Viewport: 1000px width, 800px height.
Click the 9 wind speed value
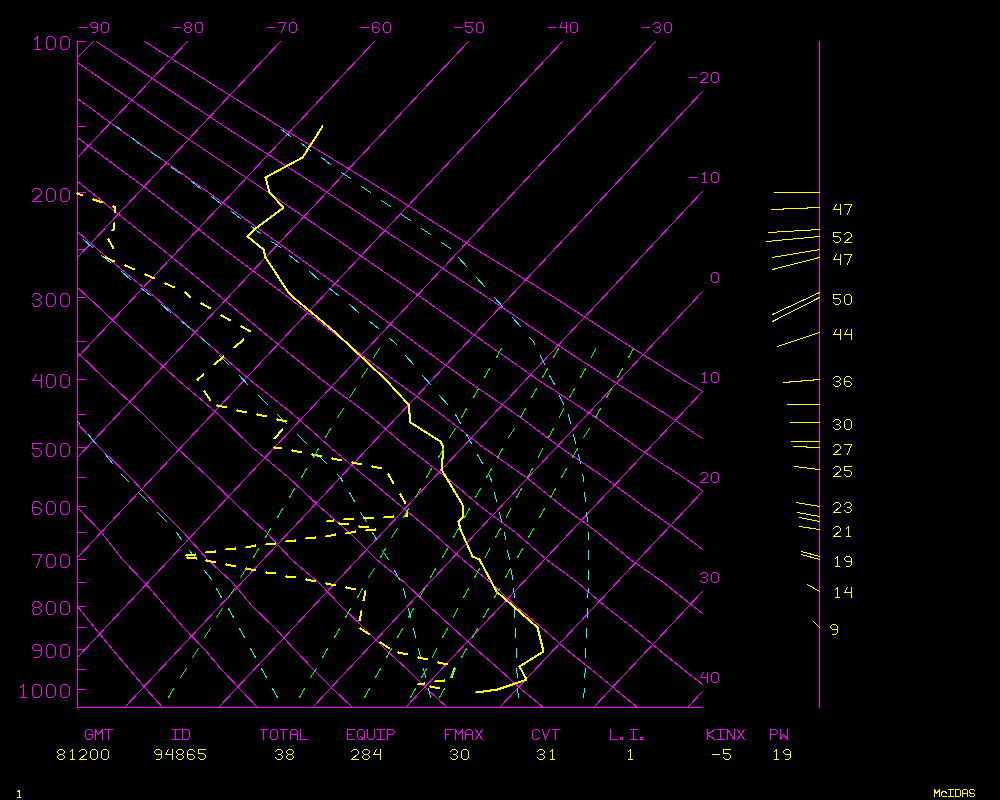tap(835, 630)
